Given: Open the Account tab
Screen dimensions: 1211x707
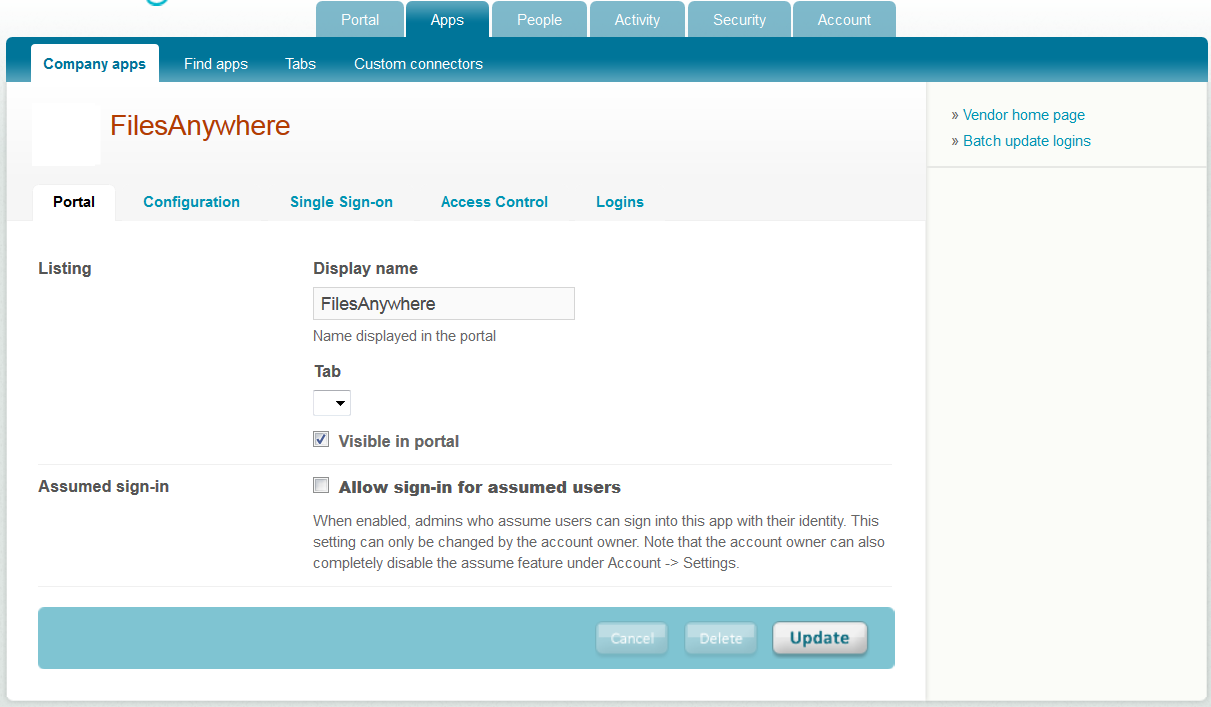Looking at the screenshot, I should [845, 20].
